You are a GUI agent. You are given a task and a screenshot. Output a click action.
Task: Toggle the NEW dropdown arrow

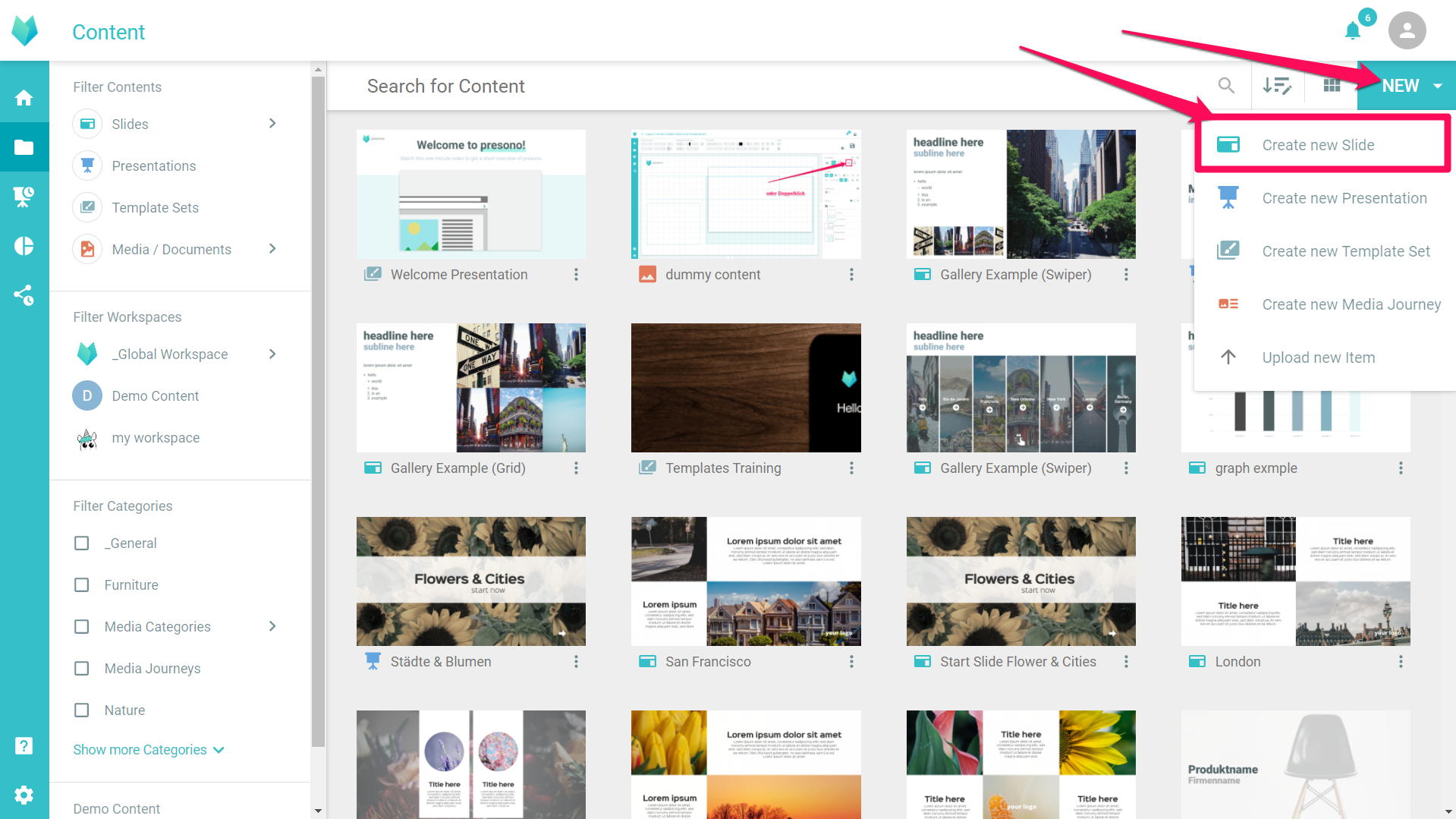(1438, 87)
